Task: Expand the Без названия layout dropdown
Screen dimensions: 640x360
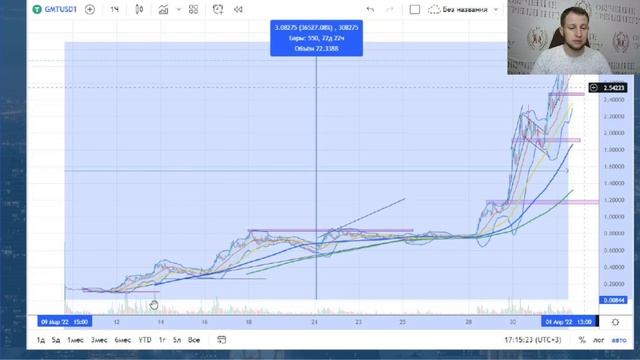Action: click(x=496, y=9)
